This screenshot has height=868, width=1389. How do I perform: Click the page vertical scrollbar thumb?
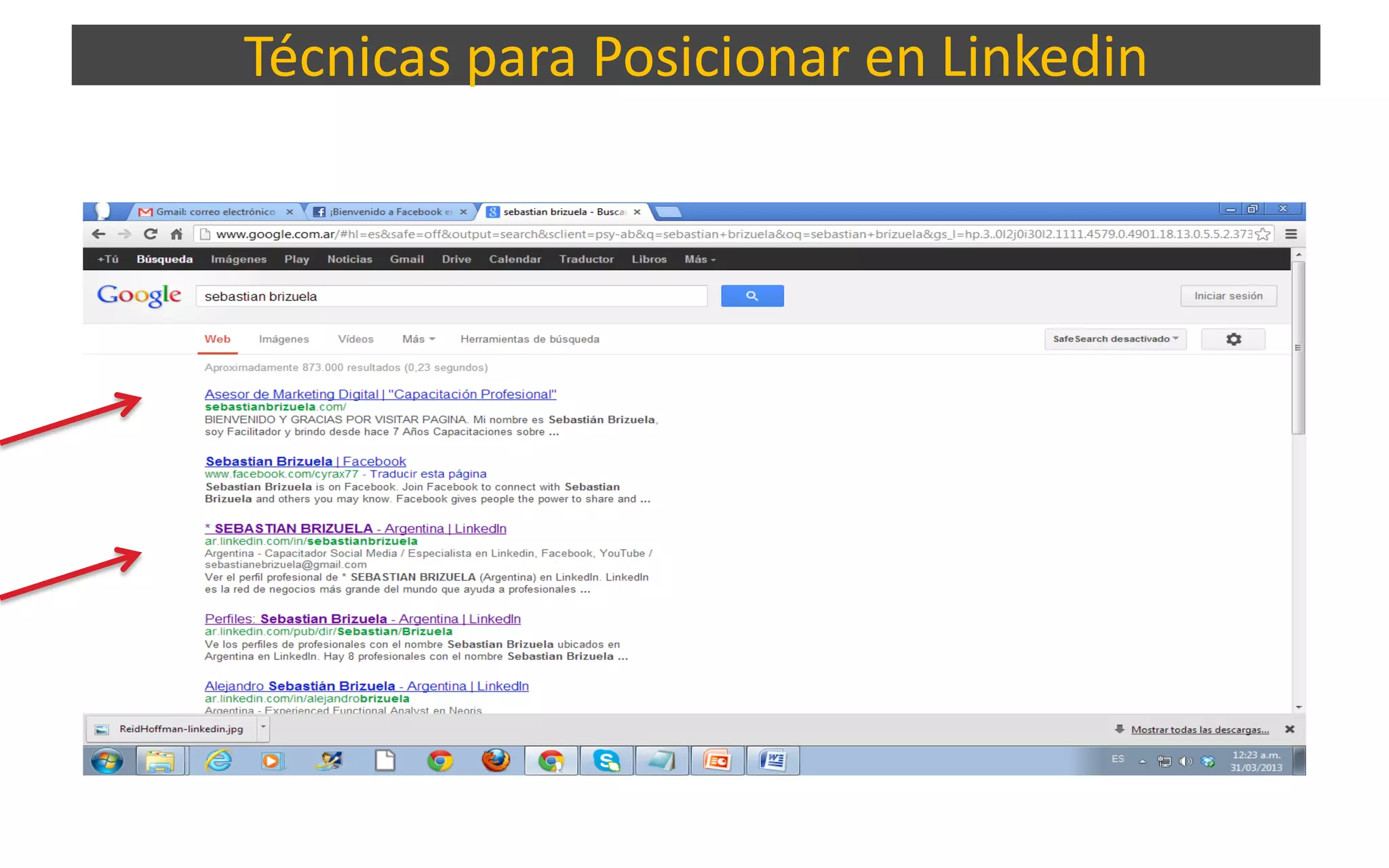pyautogui.click(x=1298, y=348)
